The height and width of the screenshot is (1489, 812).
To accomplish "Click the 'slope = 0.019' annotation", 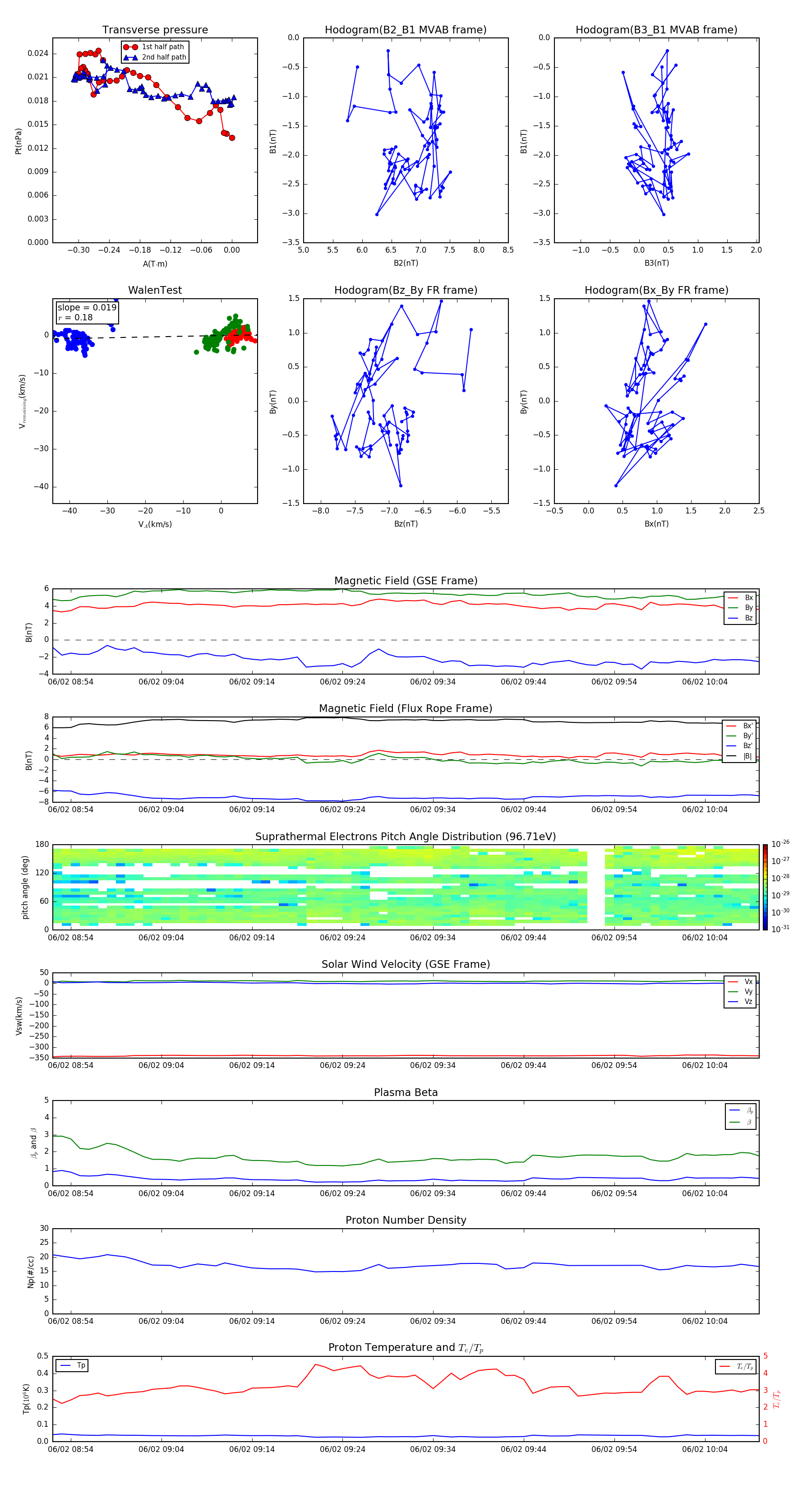I will tap(87, 308).
